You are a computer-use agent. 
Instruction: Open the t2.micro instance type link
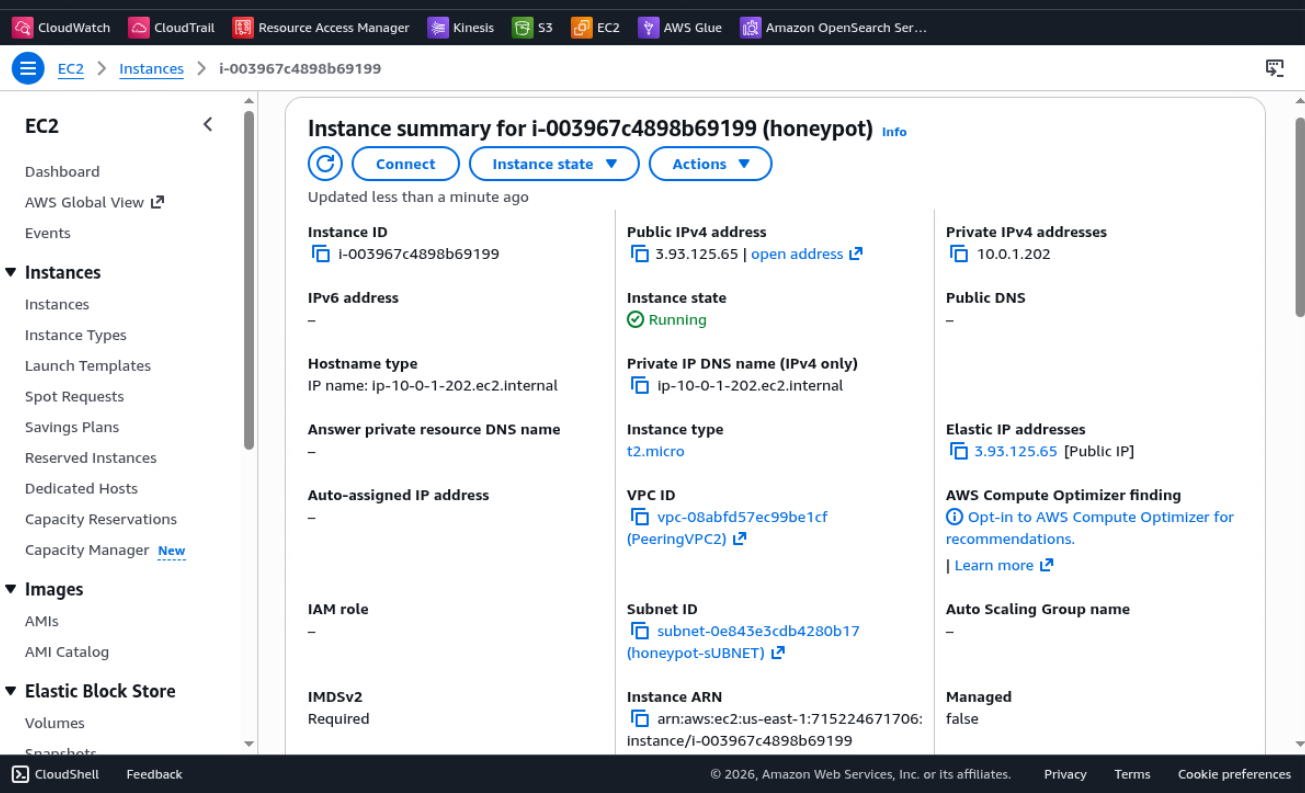(656, 451)
